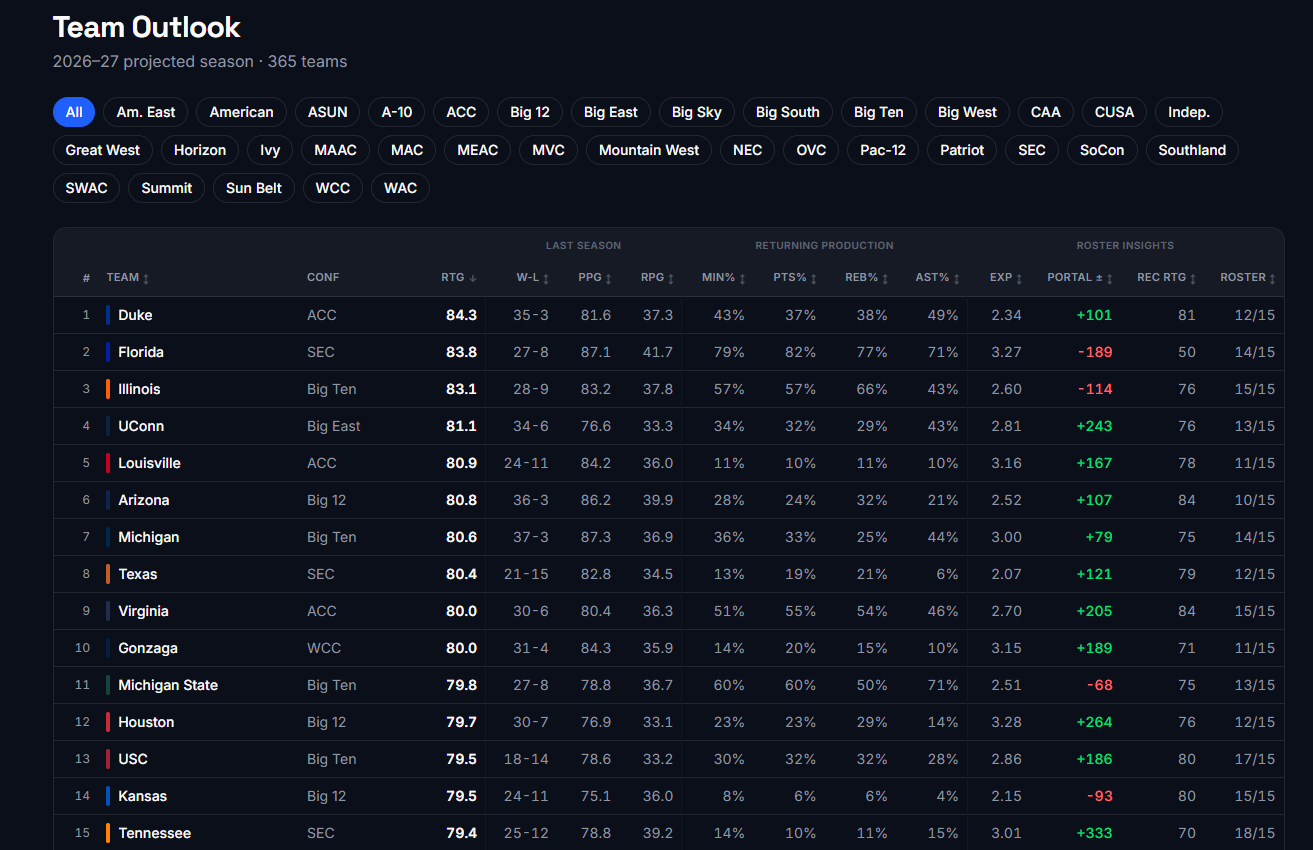Open the Duke team row

(669, 315)
